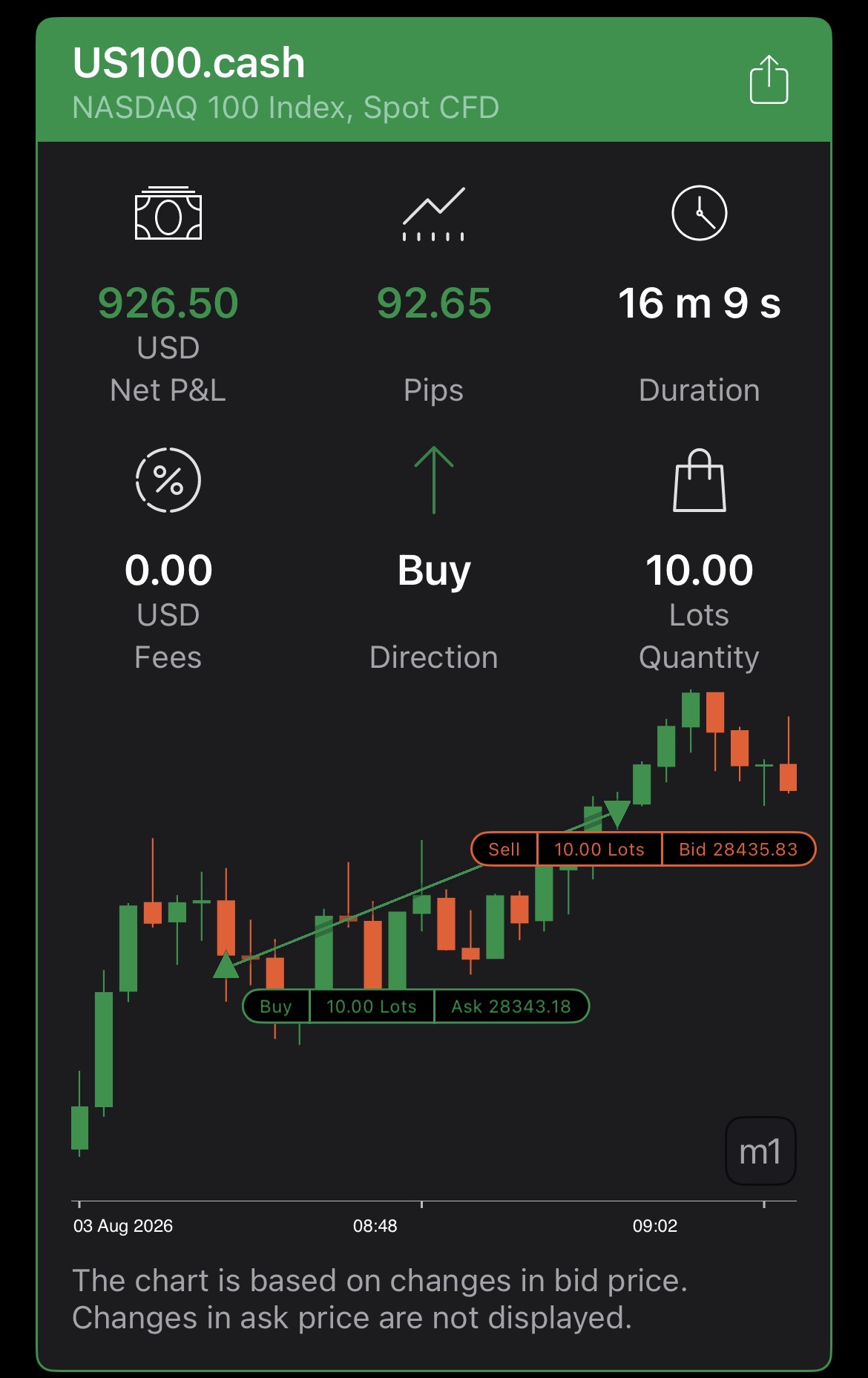Open the m1 timeframe selector
Image resolution: width=868 pixels, height=1378 pixels.
pos(760,1151)
